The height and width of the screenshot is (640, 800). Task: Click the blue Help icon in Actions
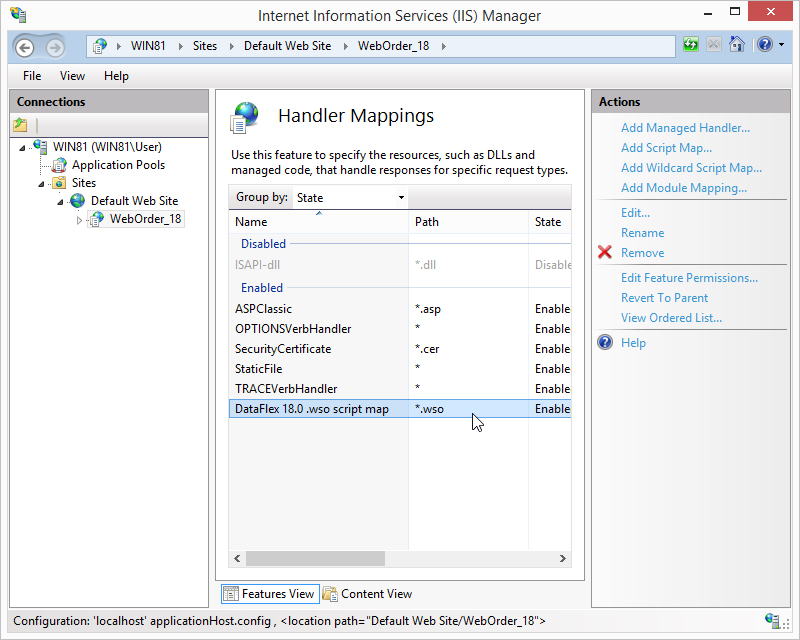point(605,342)
